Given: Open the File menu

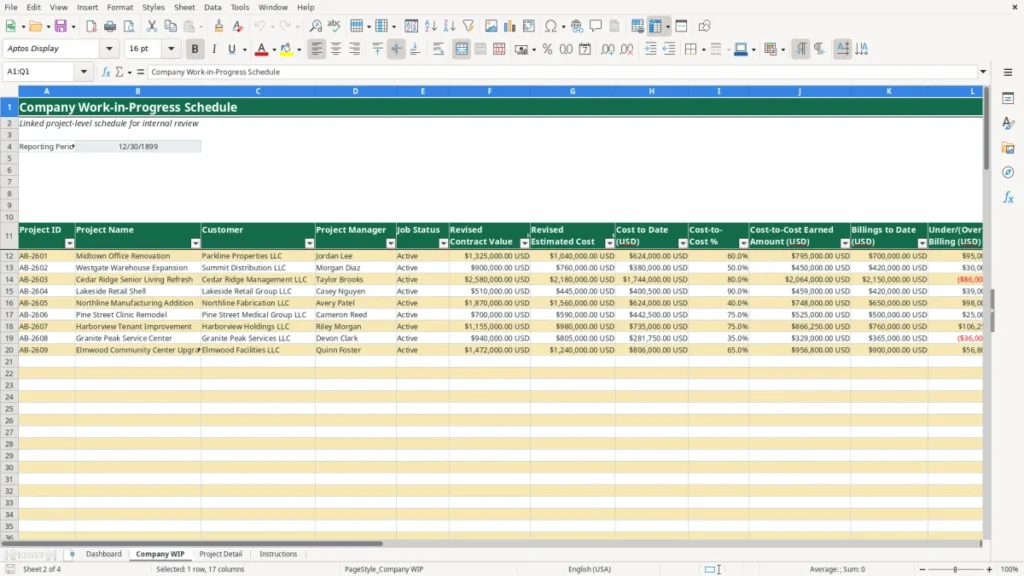Looking at the screenshot, I should tap(10, 7).
